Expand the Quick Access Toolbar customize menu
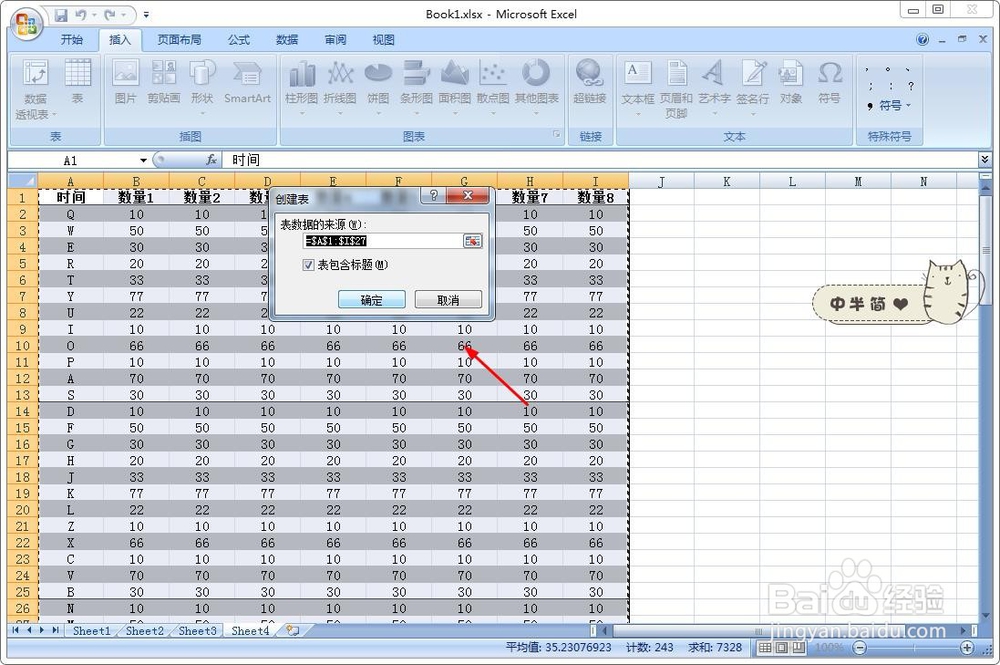Viewport: 1000px width, 665px height. (x=145, y=14)
